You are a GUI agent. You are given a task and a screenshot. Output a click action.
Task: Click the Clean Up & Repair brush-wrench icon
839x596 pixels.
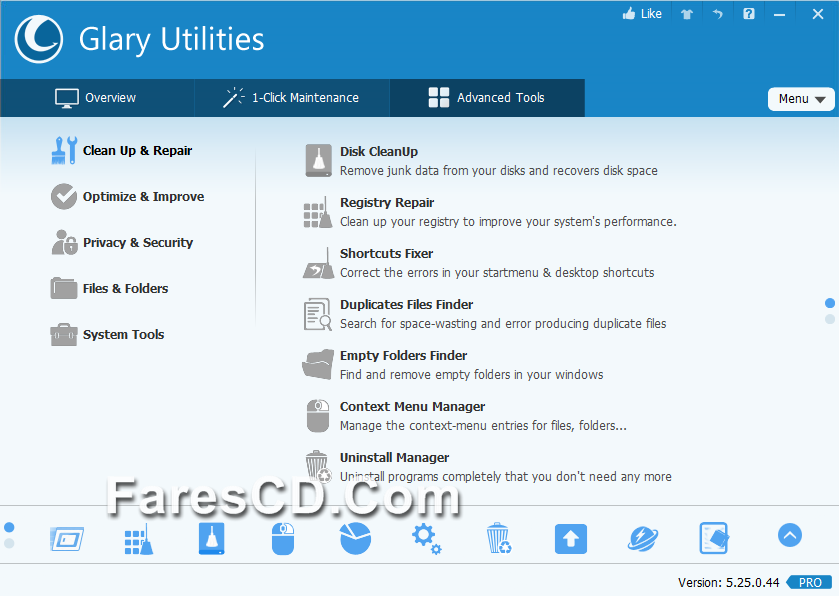click(x=64, y=150)
